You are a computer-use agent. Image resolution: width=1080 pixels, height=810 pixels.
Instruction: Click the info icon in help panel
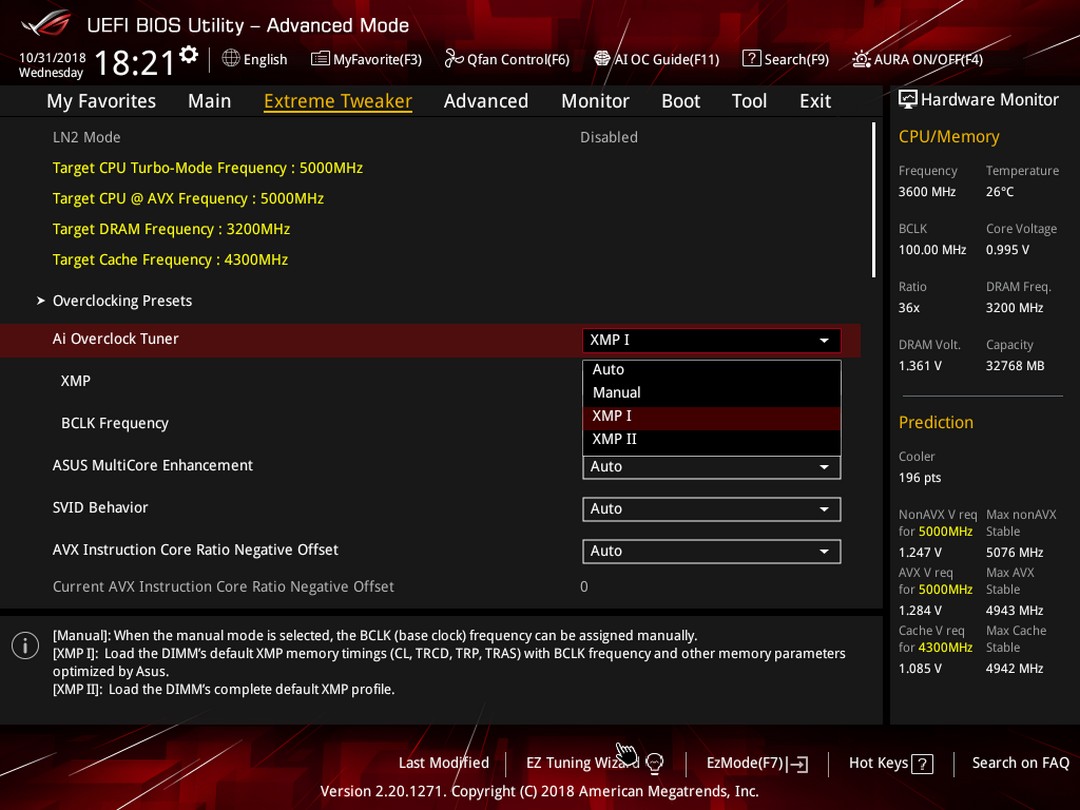click(25, 645)
